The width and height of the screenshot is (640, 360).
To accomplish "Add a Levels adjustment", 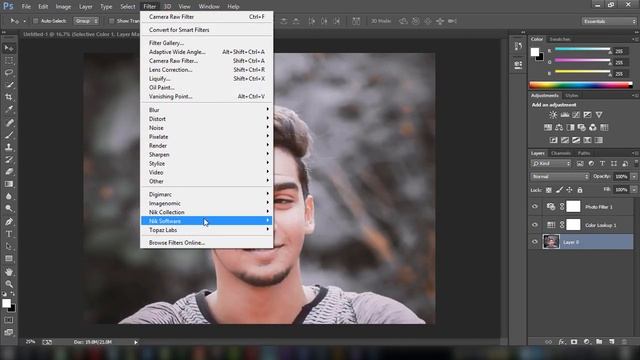I will coord(565,115).
